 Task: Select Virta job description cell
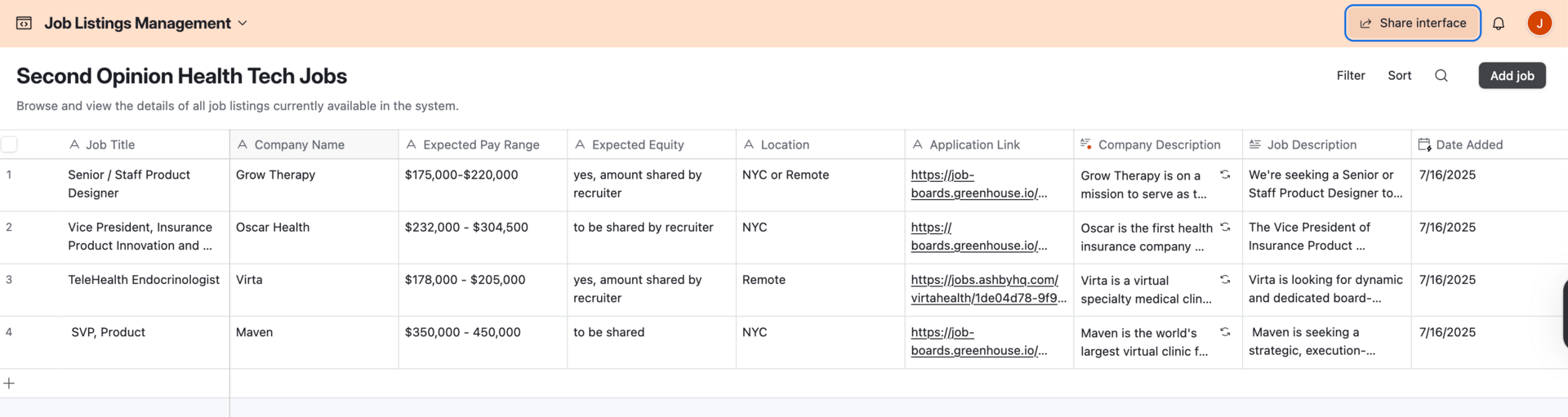pos(1326,290)
